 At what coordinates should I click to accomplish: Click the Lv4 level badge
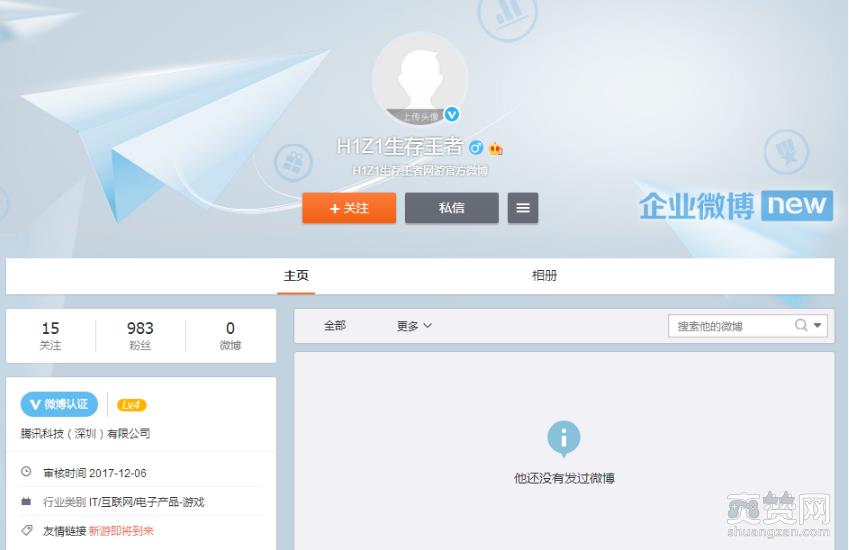132,405
